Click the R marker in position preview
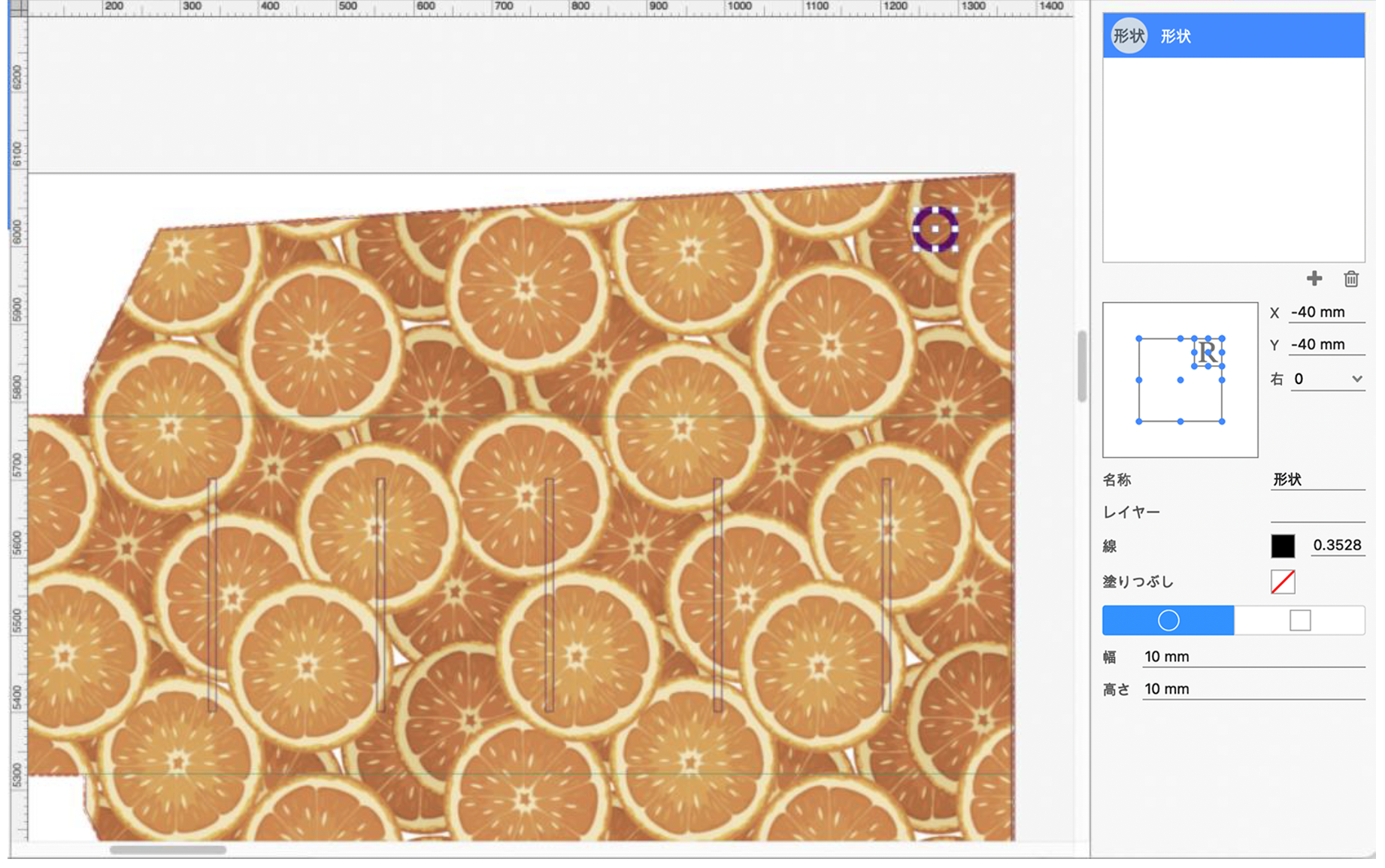 point(1208,352)
